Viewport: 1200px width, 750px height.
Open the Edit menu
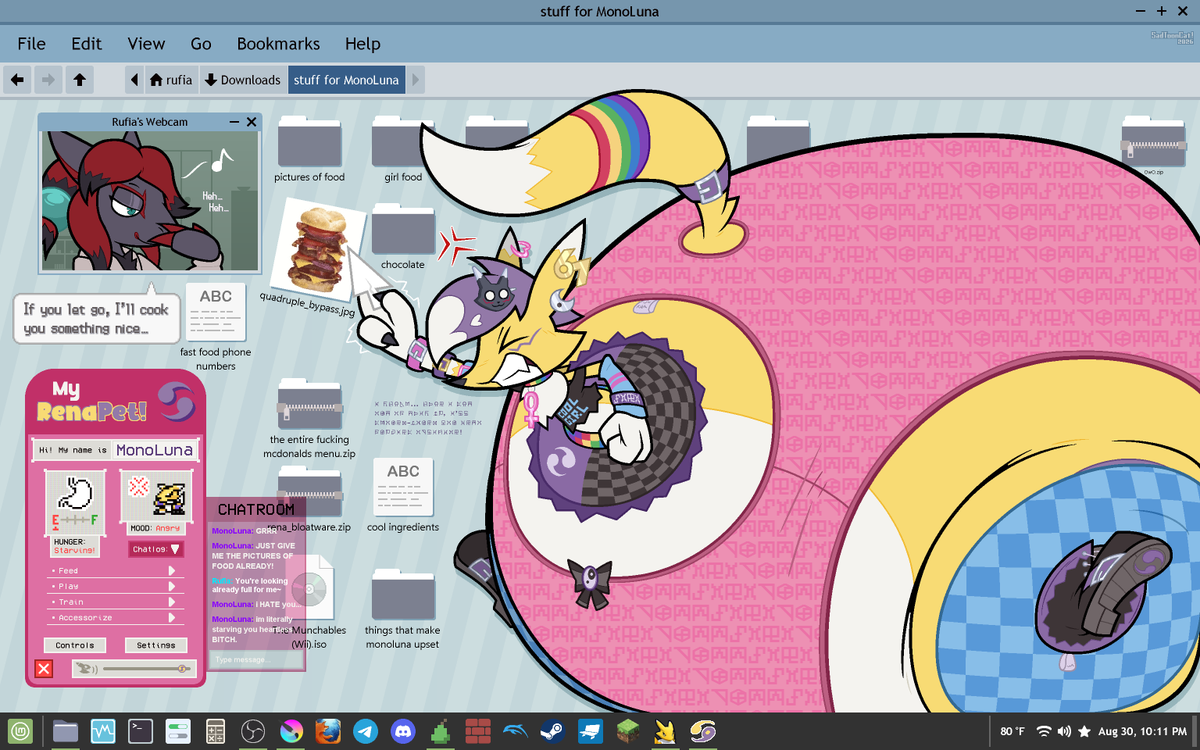pos(86,43)
